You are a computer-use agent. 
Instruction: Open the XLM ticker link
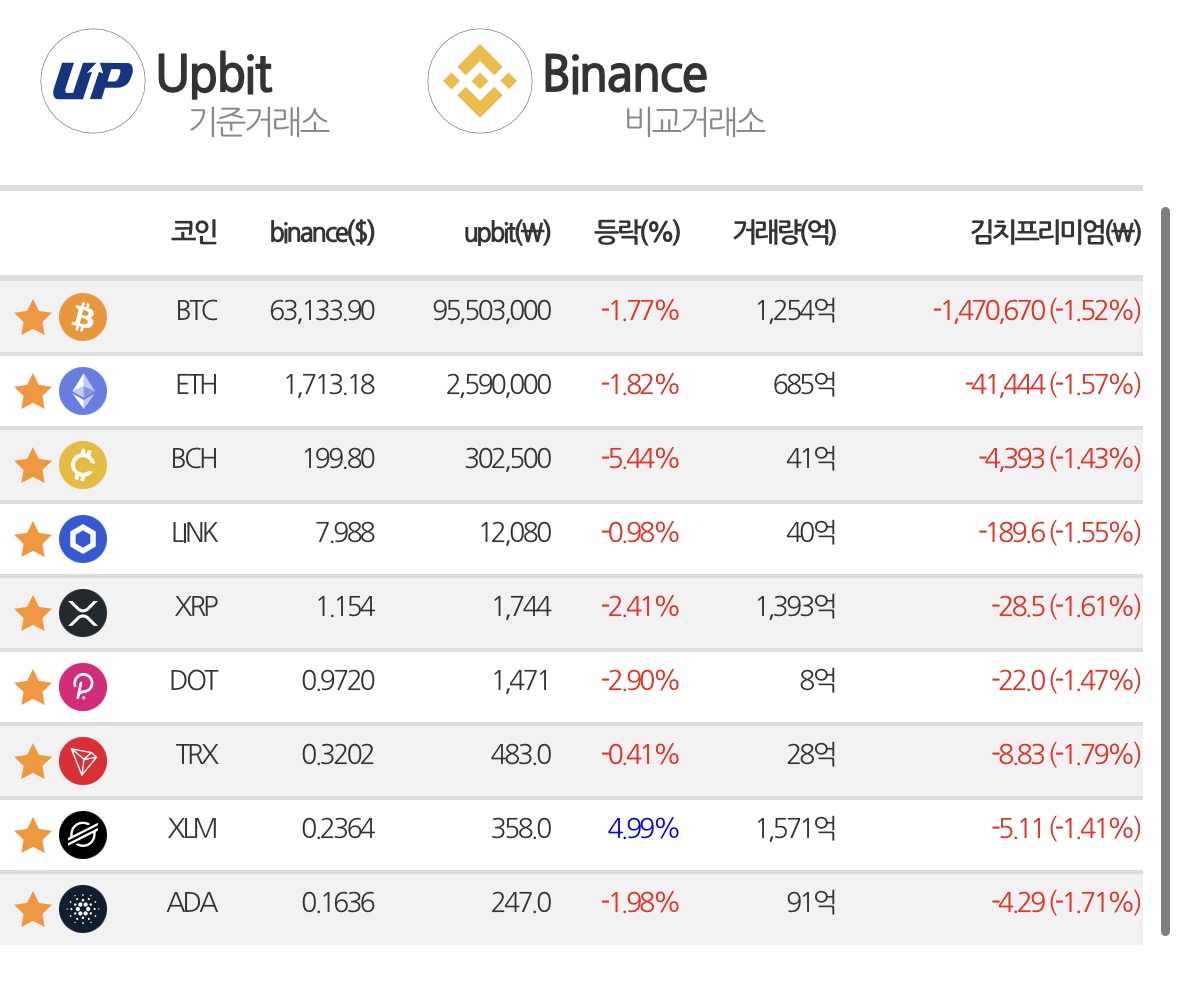pos(192,828)
